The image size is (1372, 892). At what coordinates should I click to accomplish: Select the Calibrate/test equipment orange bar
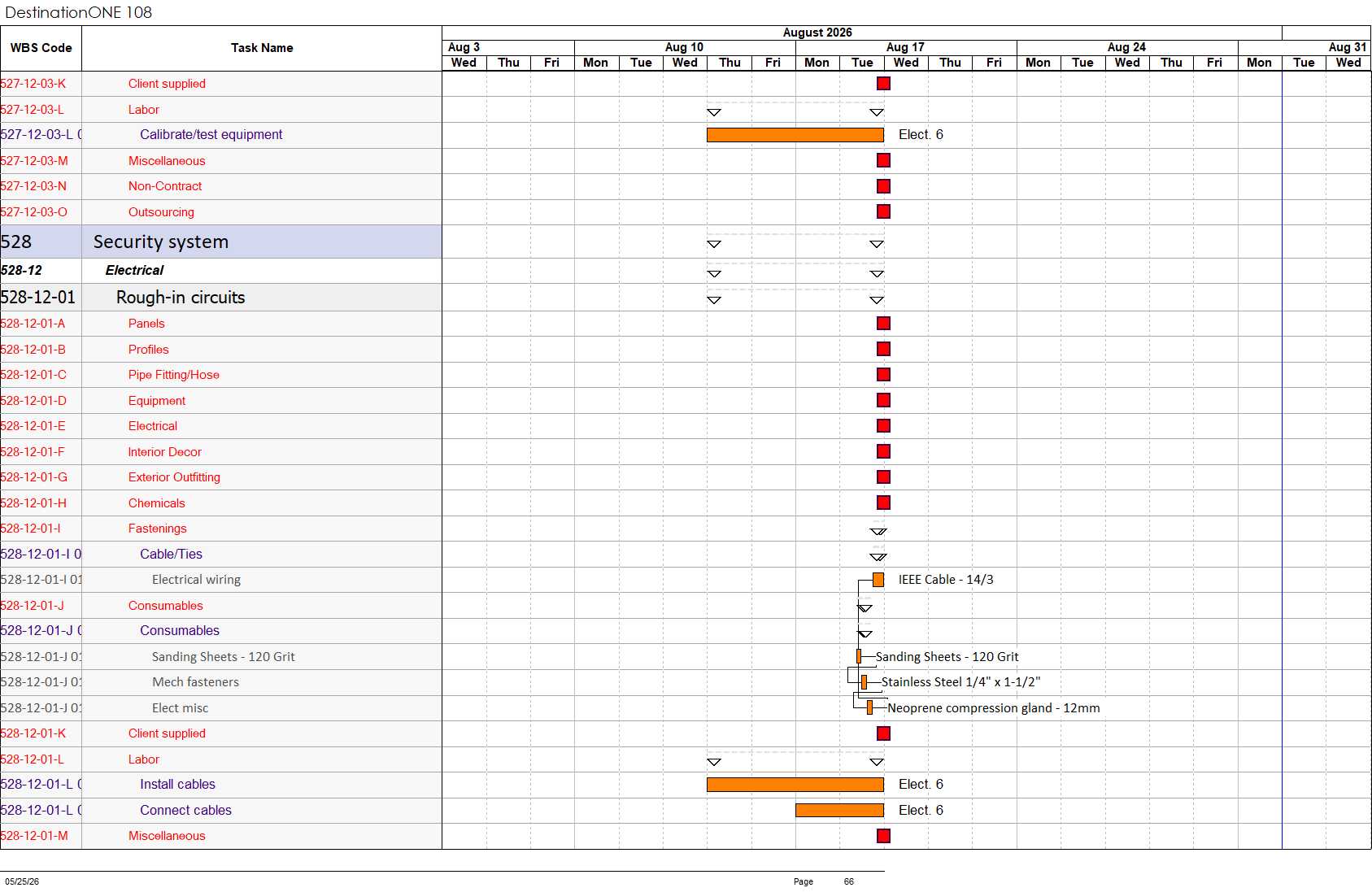point(795,135)
